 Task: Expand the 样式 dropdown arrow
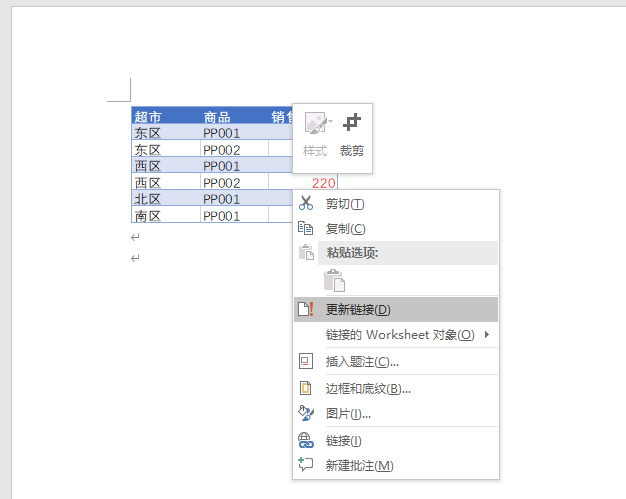point(331,121)
